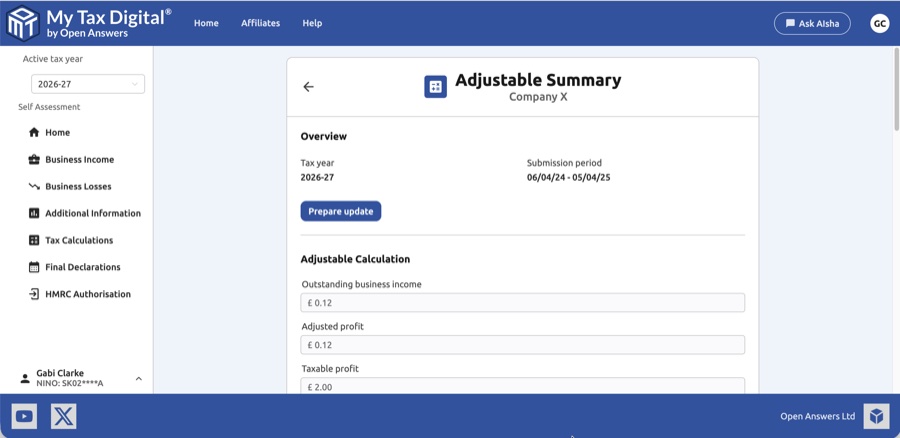Go to Business Income in sidebar
The height and width of the screenshot is (438, 900).
point(80,160)
